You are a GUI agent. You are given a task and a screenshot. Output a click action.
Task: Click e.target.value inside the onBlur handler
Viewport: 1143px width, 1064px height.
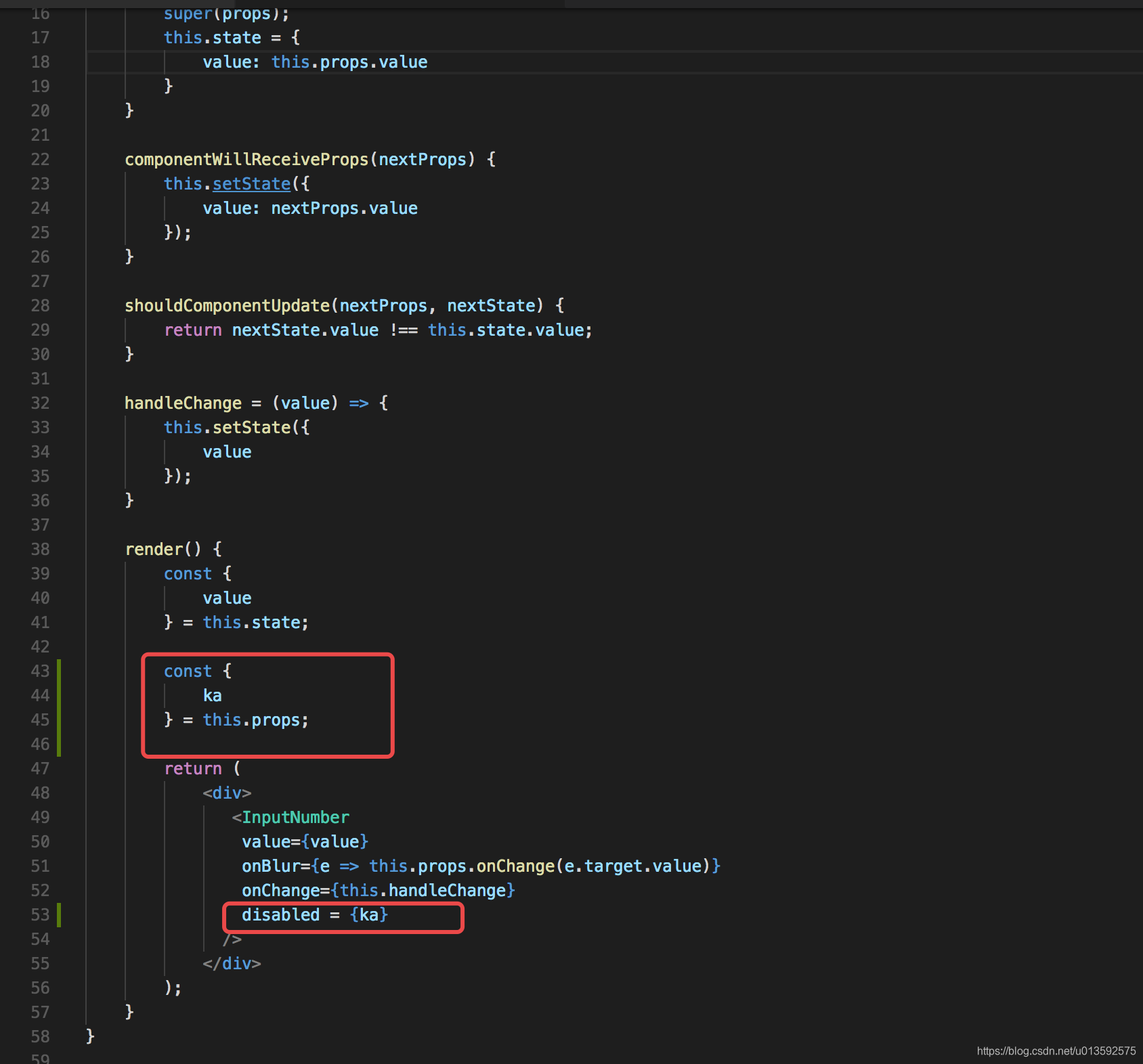(x=632, y=866)
